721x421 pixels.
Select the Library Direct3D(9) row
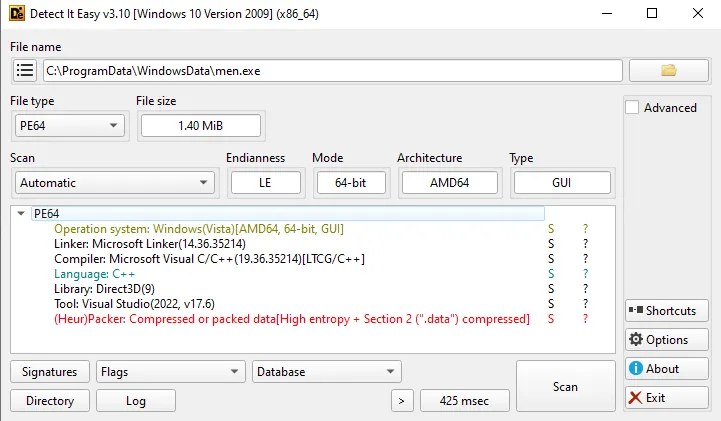[104, 289]
